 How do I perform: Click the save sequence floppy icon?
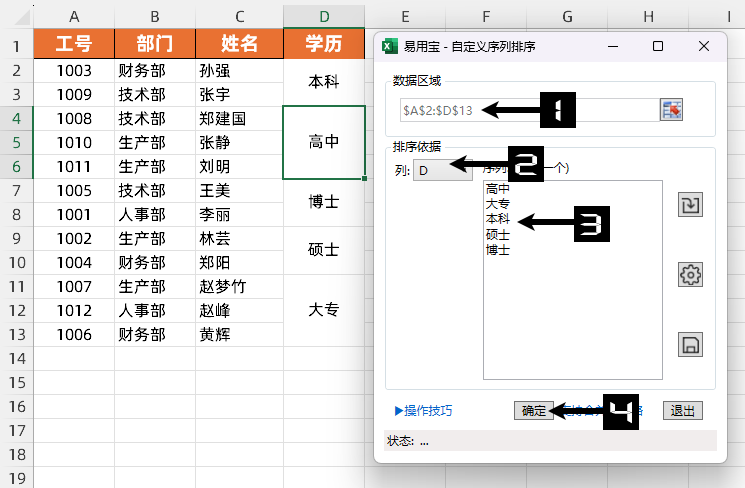pos(690,344)
